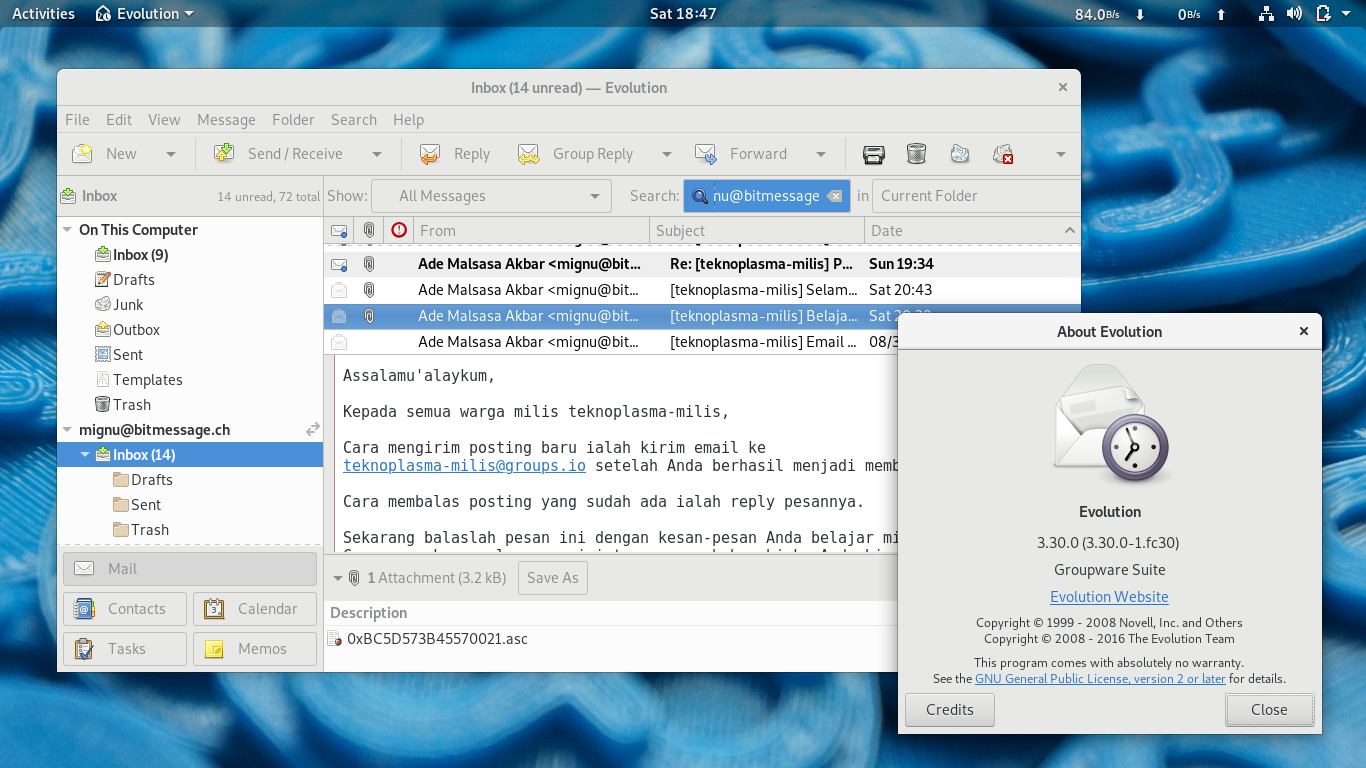Print the selected message
1366x768 pixels.
click(x=873, y=153)
